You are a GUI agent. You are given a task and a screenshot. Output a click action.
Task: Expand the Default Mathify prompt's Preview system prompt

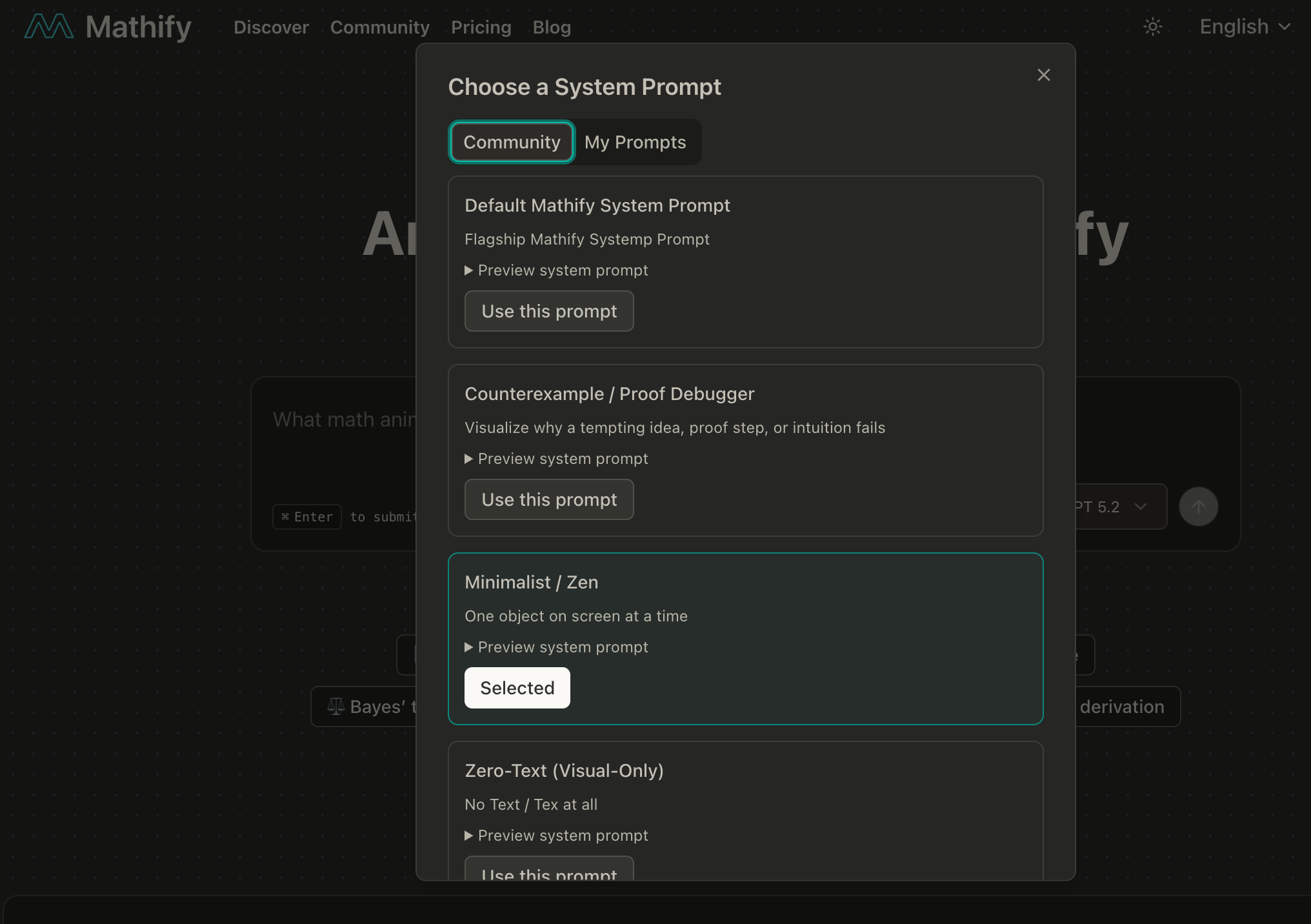click(x=556, y=270)
